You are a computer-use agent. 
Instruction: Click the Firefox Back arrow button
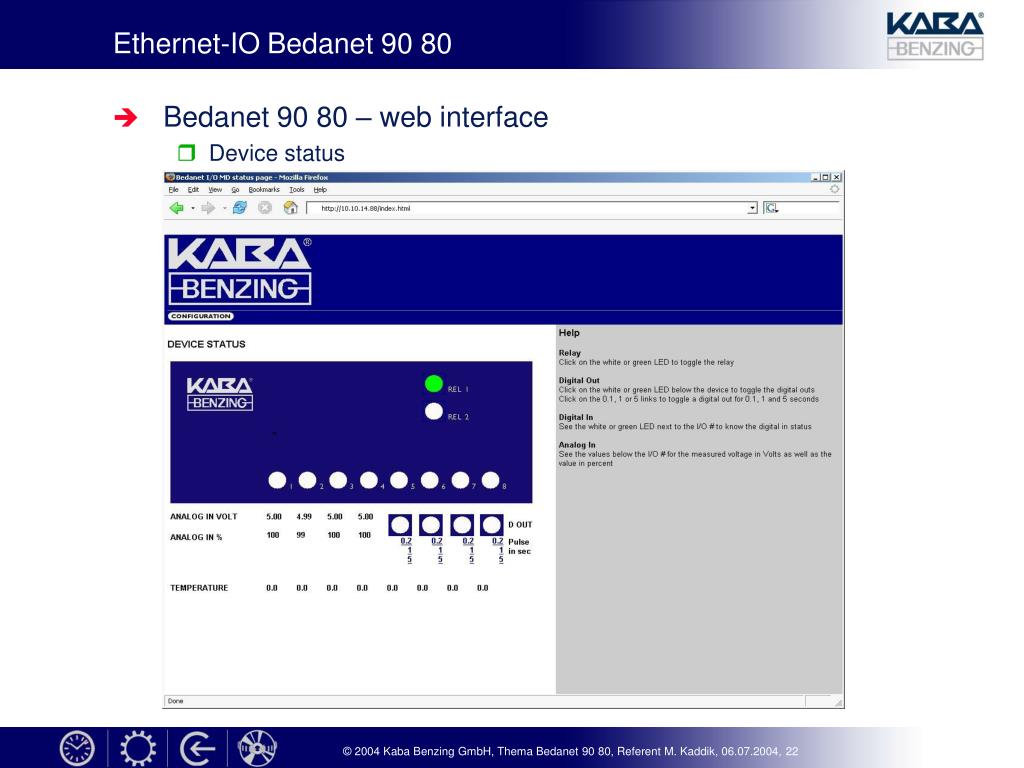click(176, 208)
